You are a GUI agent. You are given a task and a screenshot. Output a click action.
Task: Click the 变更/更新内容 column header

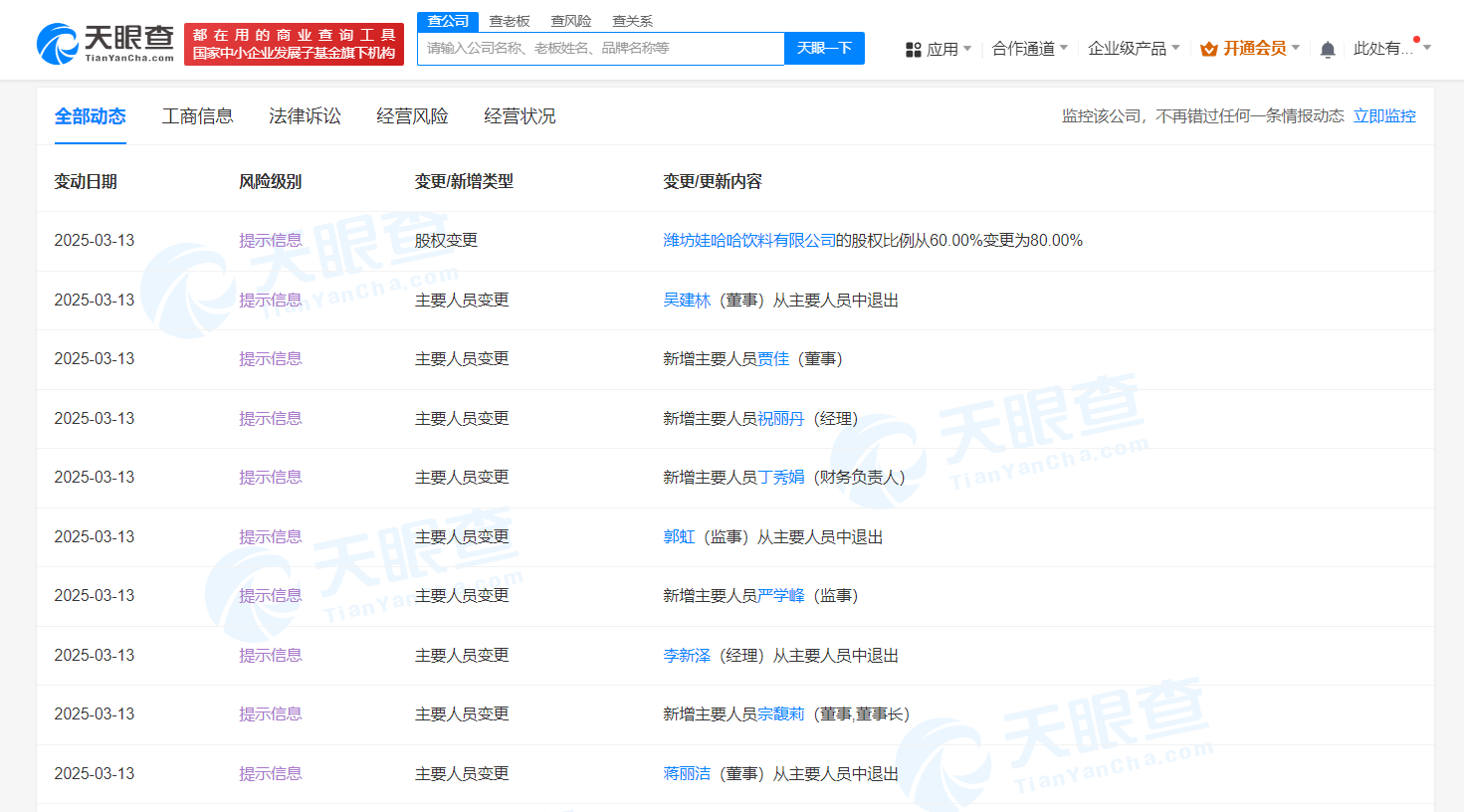[x=713, y=182]
